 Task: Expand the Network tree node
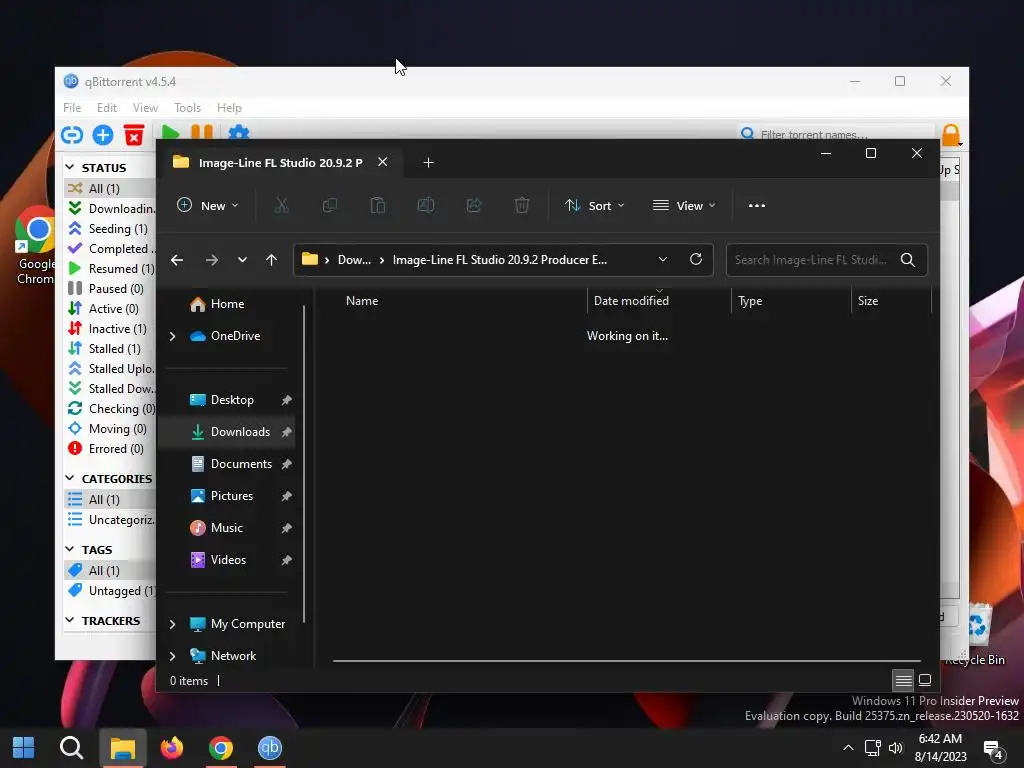click(172, 656)
